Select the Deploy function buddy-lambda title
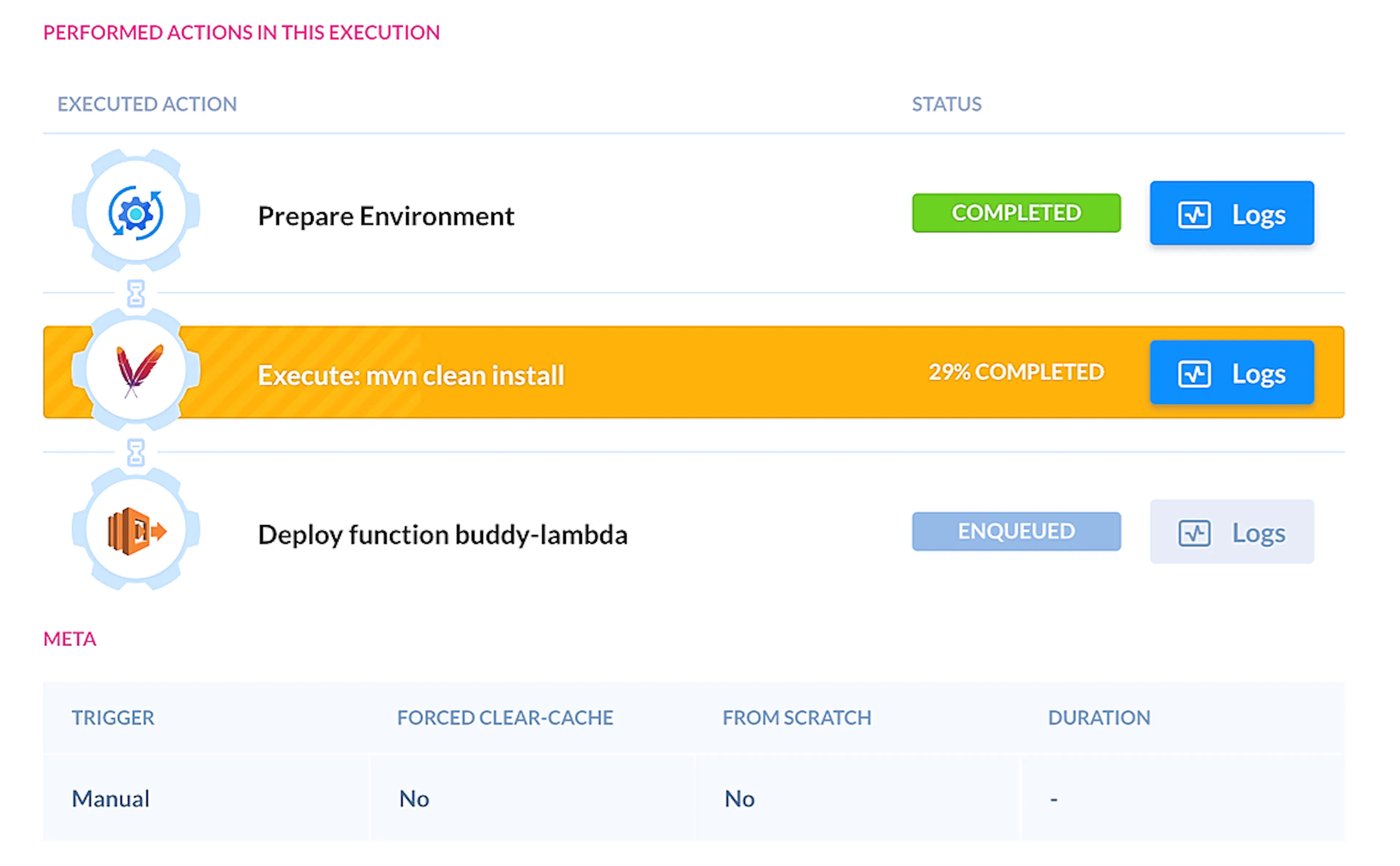1400x866 pixels. (443, 535)
